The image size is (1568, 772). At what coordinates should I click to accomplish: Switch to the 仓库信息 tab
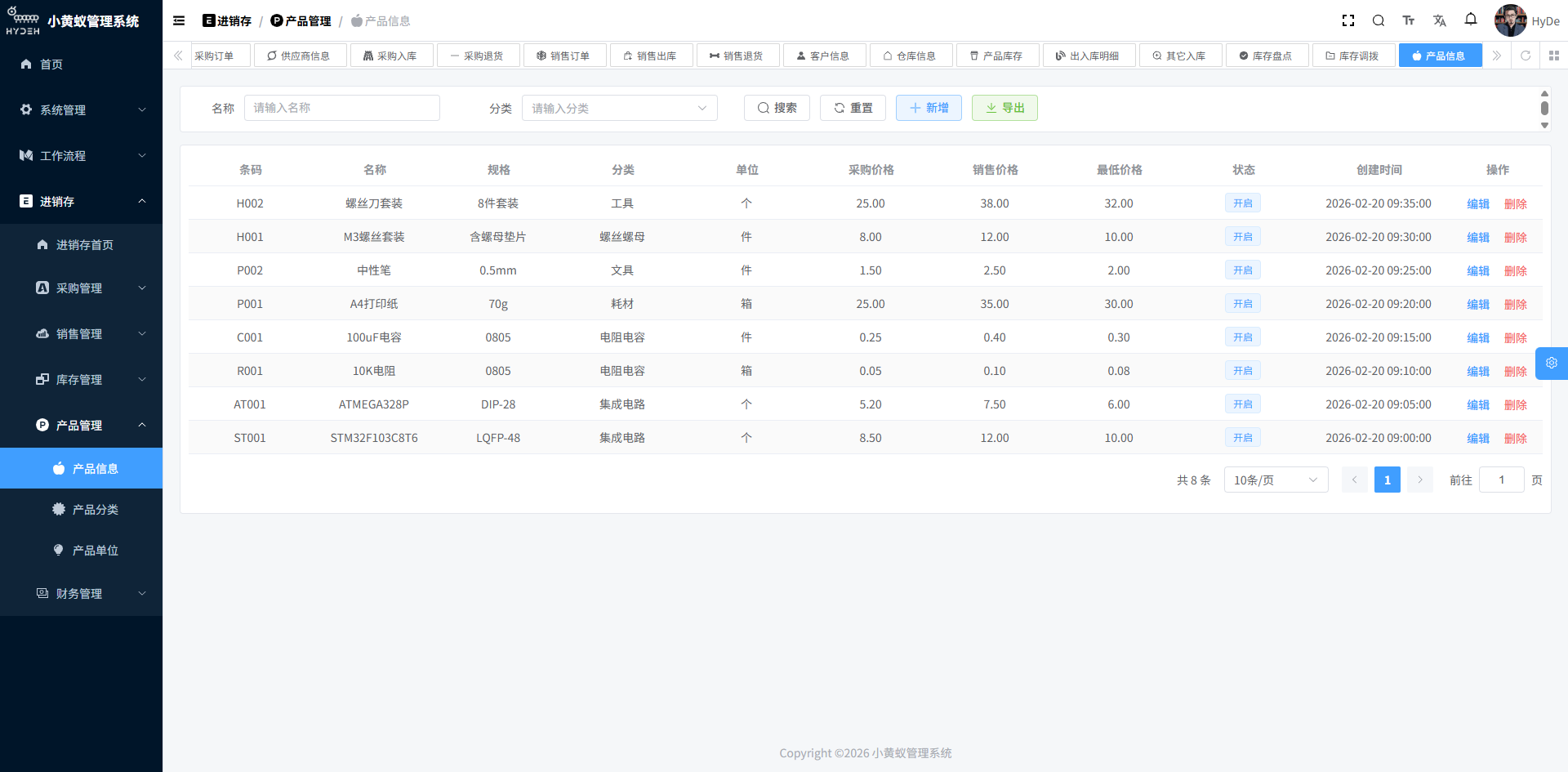[x=911, y=56]
